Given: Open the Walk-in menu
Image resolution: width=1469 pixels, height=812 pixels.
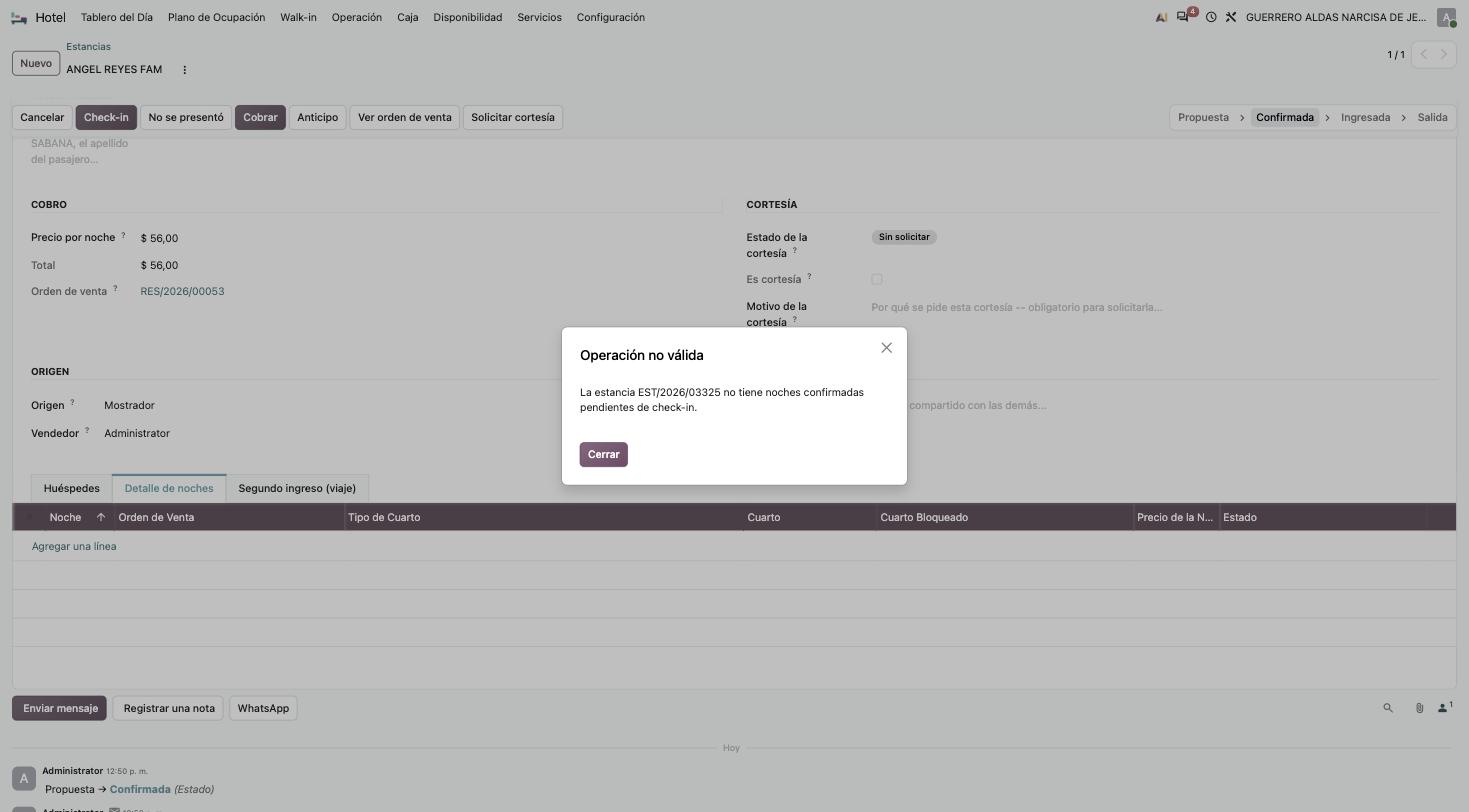Looking at the screenshot, I should click(298, 17).
